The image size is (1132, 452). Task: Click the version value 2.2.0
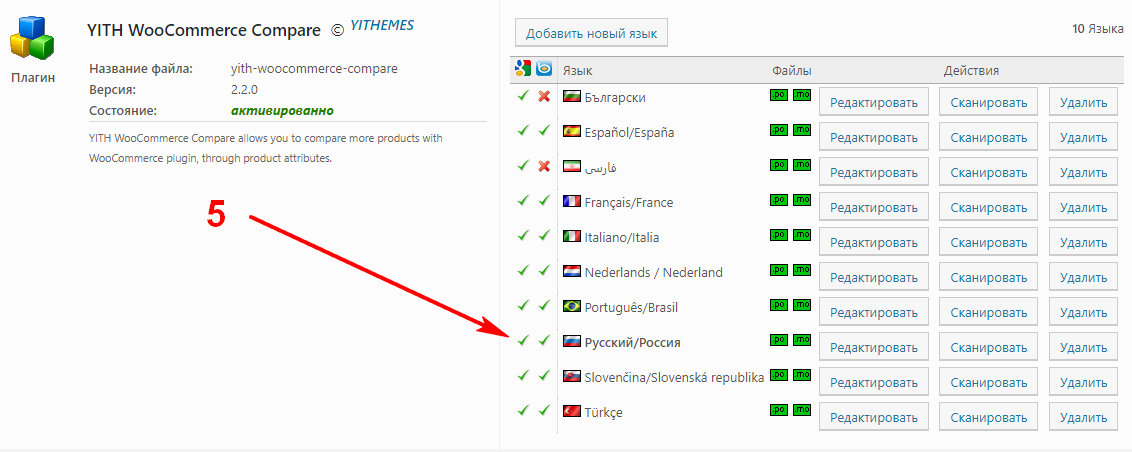pyautogui.click(x=244, y=90)
